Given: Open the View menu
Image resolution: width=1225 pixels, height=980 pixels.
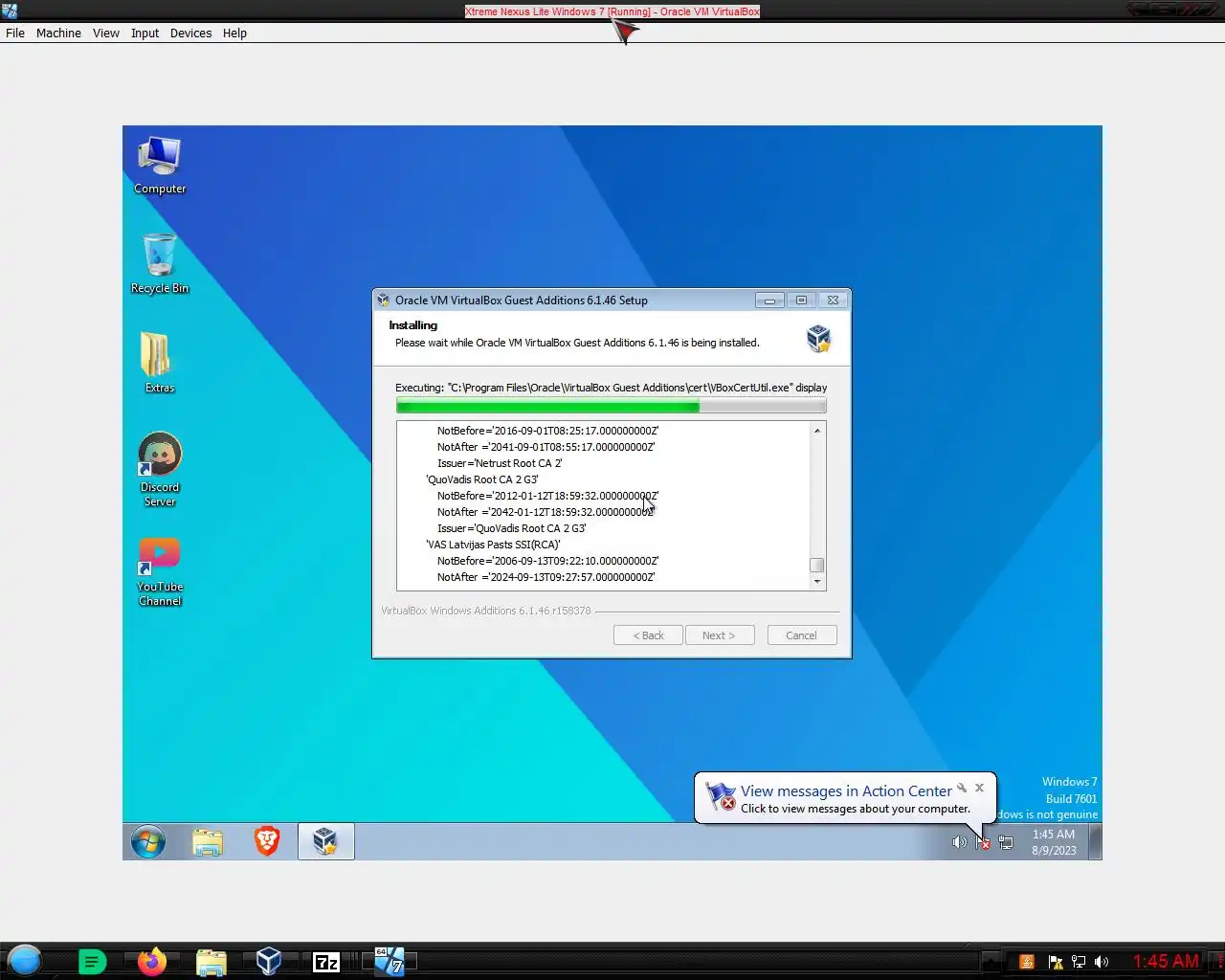Looking at the screenshot, I should click(106, 33).
